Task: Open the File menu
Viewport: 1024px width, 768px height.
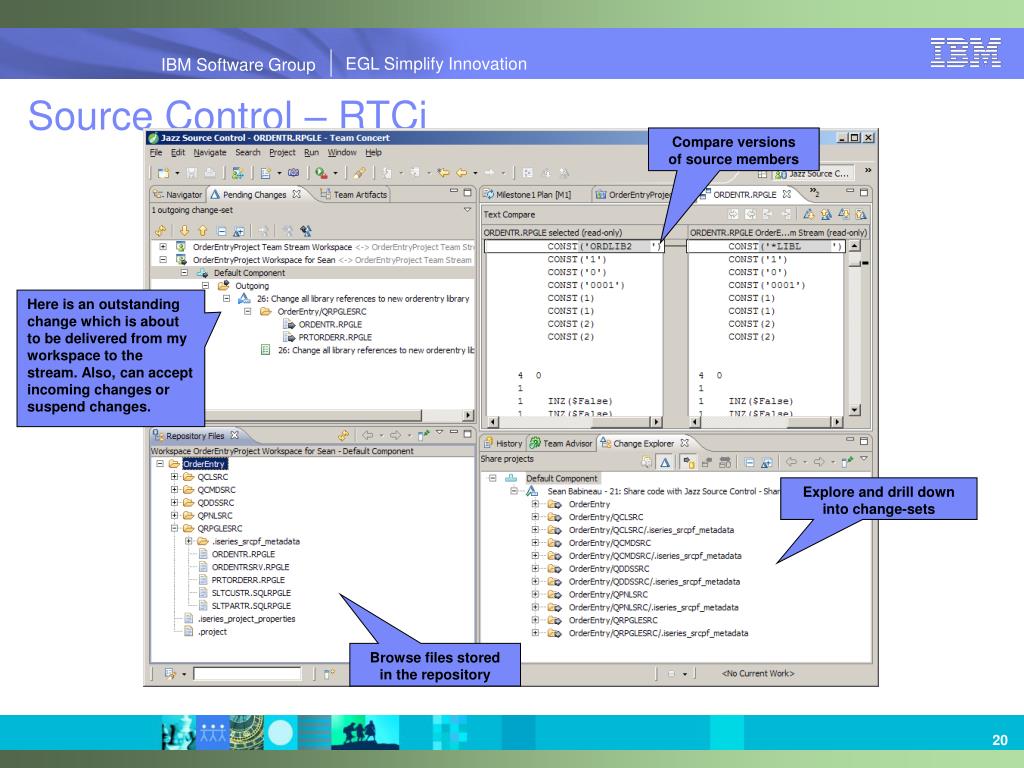Action: point(156,152)
